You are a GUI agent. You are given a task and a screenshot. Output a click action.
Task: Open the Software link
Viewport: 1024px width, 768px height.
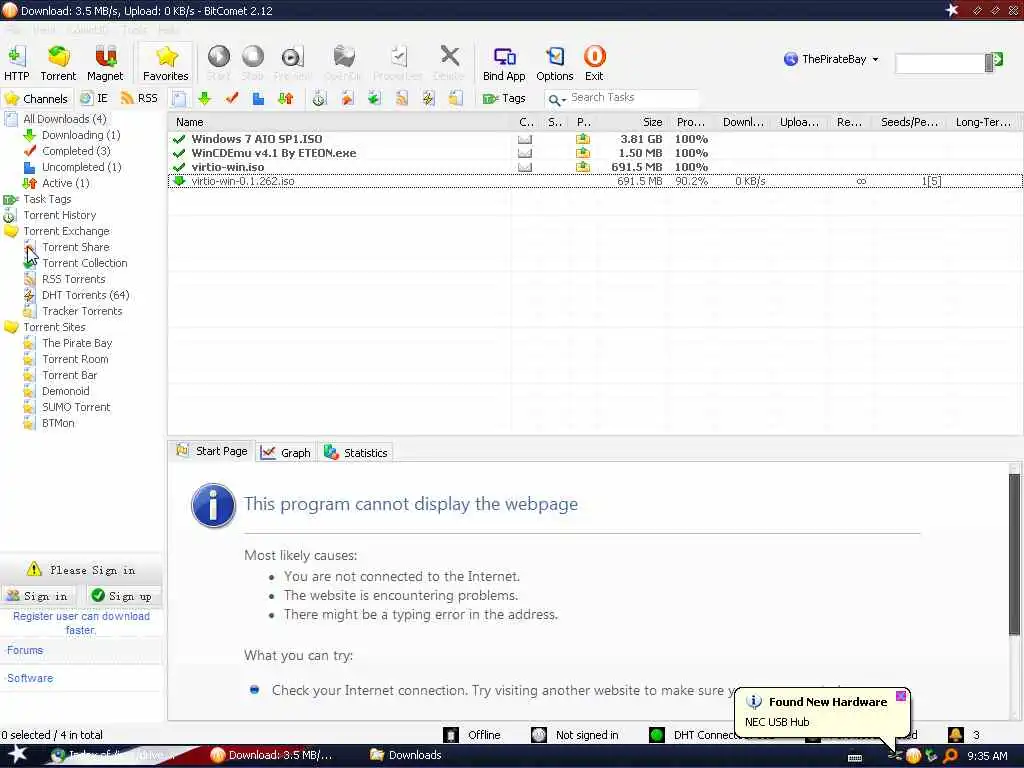coord(30,679)
